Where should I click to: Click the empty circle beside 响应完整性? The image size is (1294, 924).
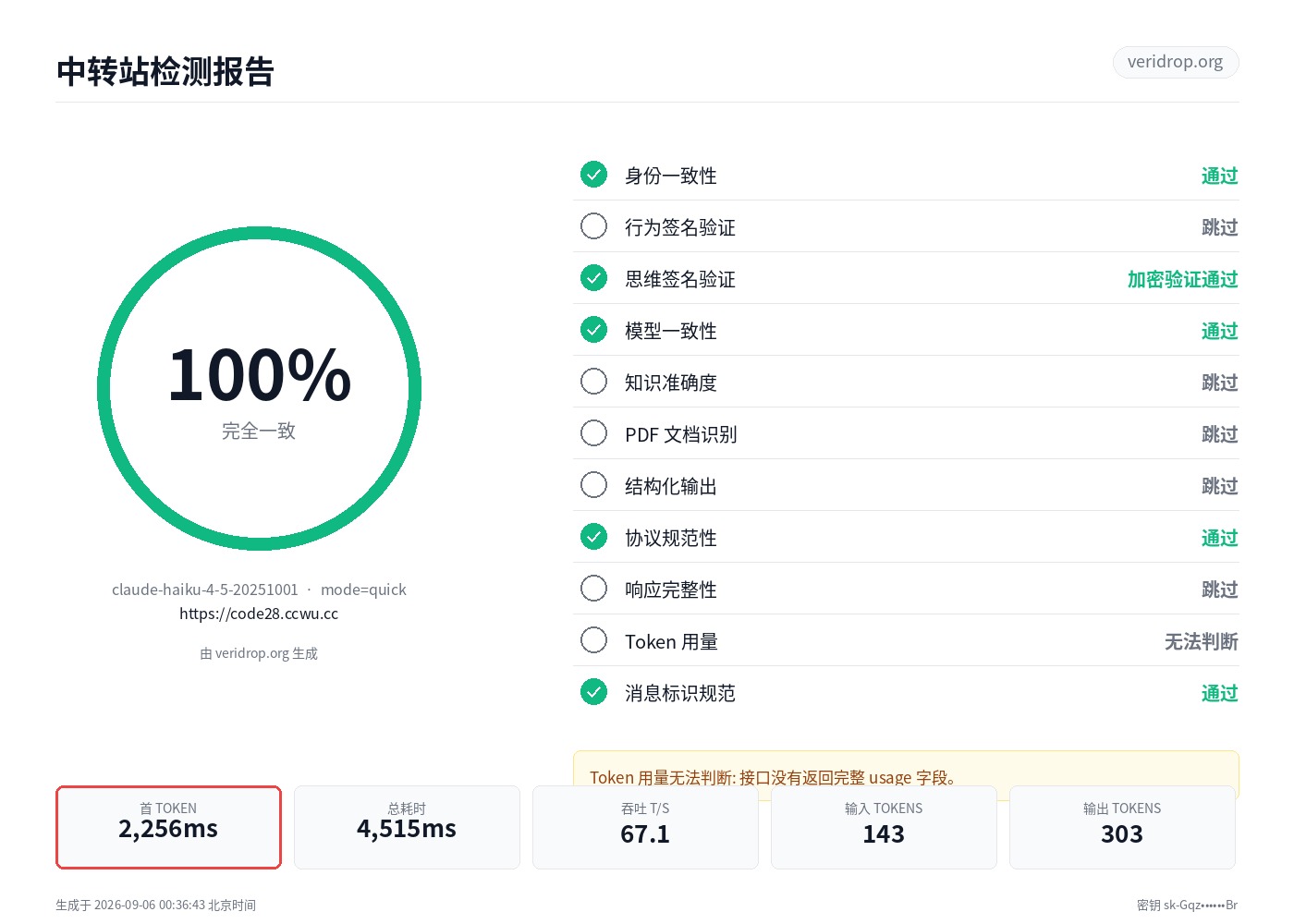click(x=593, y=589)
